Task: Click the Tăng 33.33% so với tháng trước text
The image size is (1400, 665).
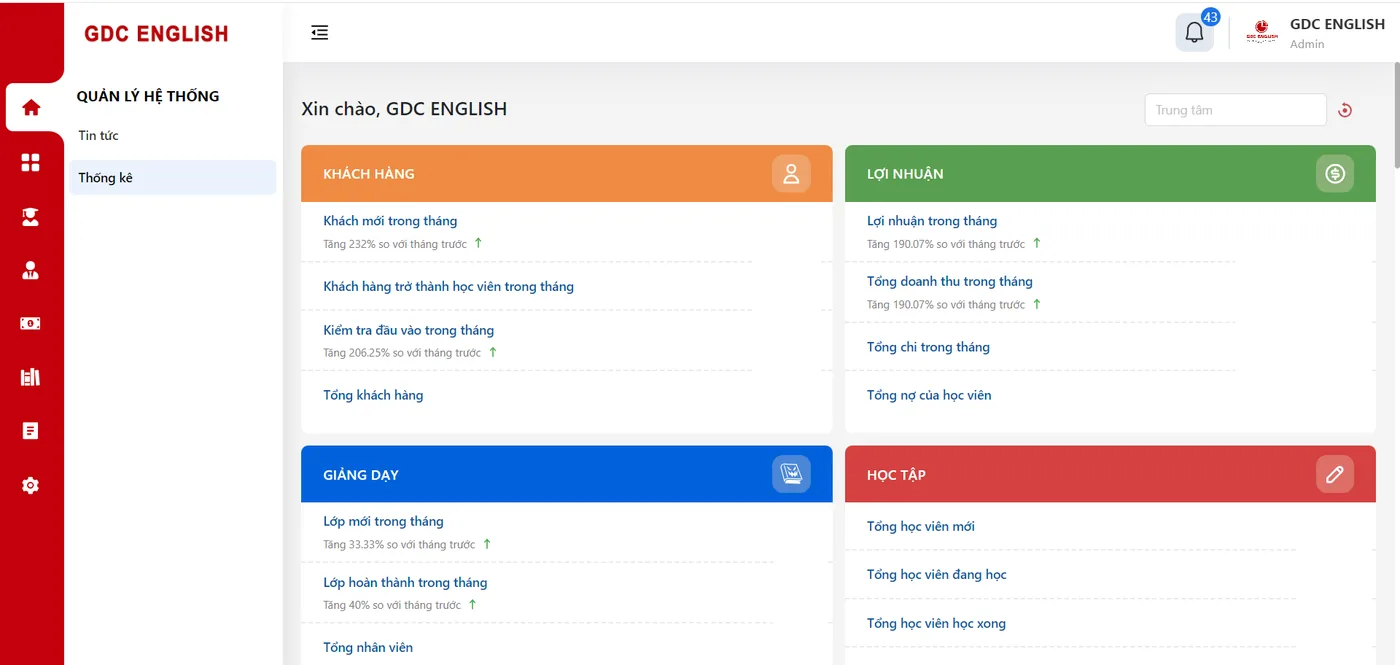Action: pyautogui.click(x=399, y=545)
